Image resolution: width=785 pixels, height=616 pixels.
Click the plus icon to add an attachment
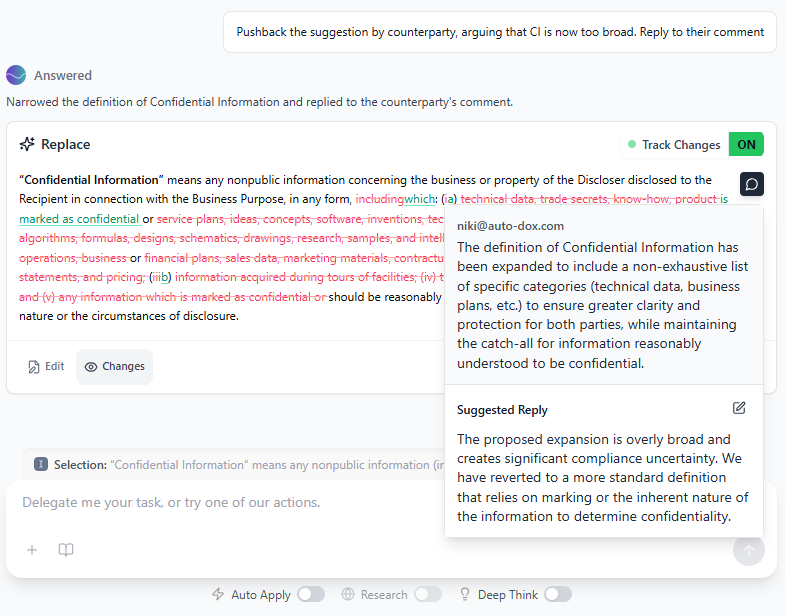point(32,550)
